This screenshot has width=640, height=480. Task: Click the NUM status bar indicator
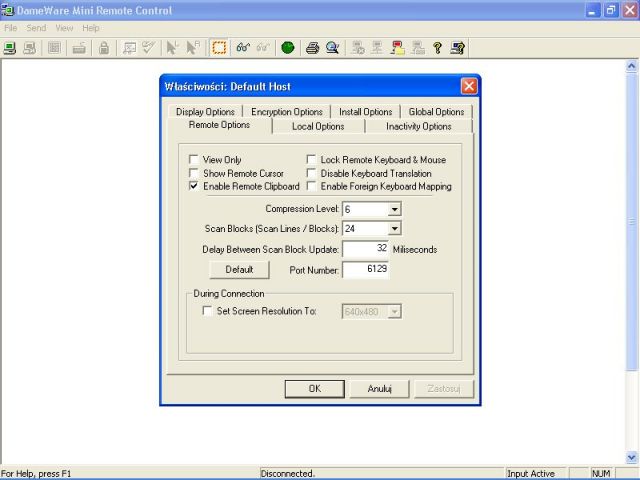click(x=601, y=473)
